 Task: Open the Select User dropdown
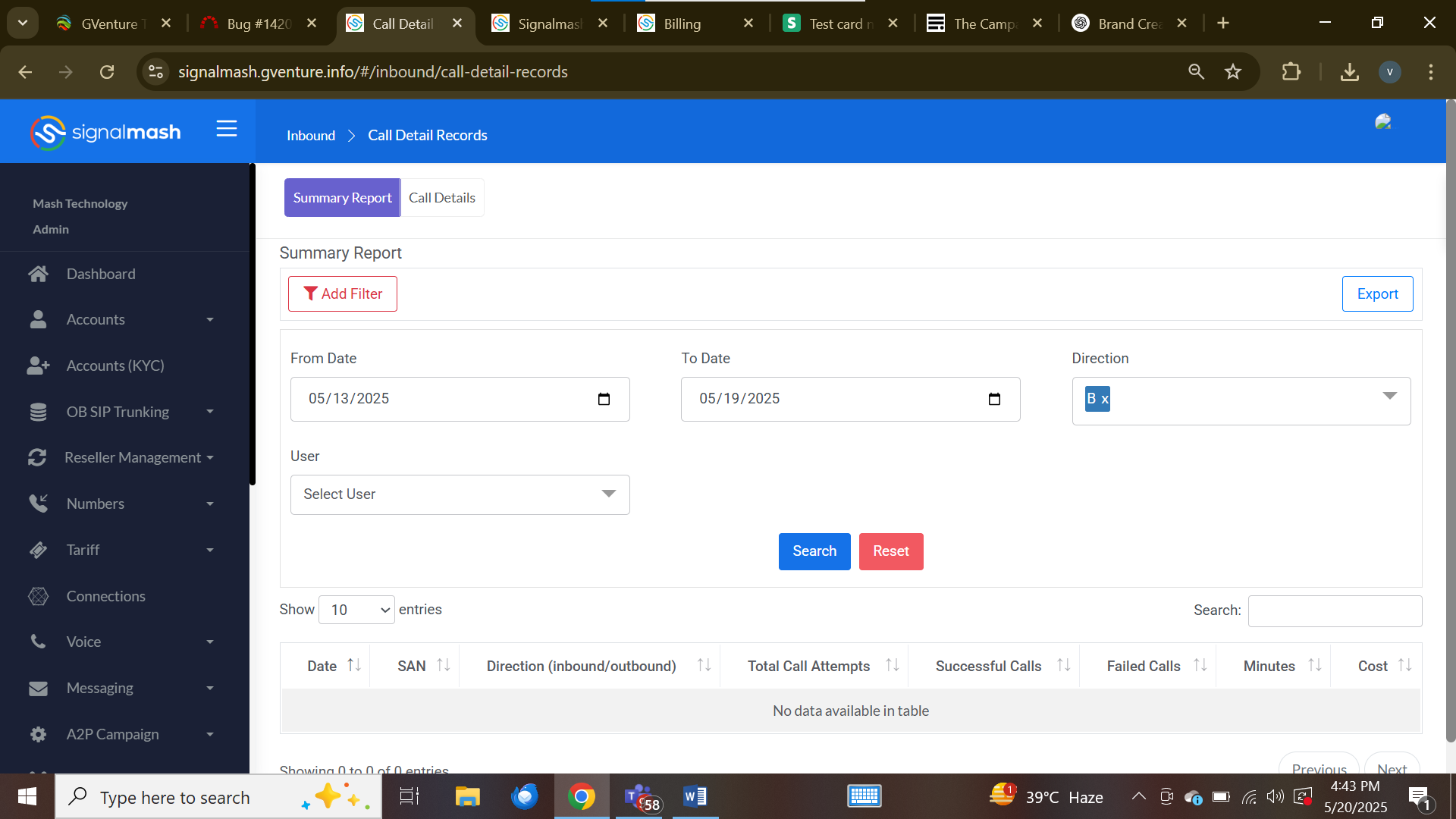click(x=460, y=494)
